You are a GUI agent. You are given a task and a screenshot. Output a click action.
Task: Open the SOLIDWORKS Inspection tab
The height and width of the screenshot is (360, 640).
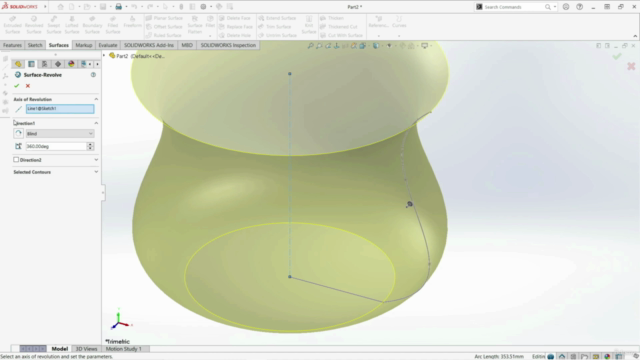click(x=228, y=45)
